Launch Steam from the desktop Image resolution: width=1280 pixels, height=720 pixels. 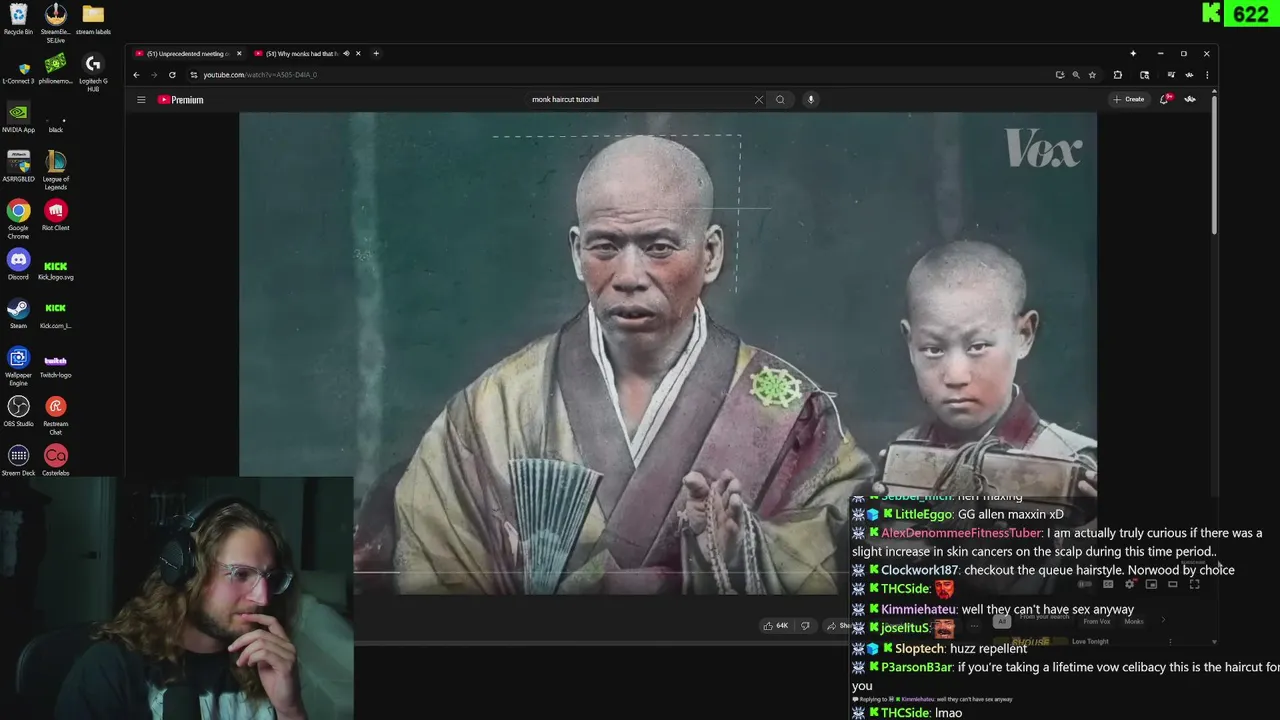tap(18, 313)
